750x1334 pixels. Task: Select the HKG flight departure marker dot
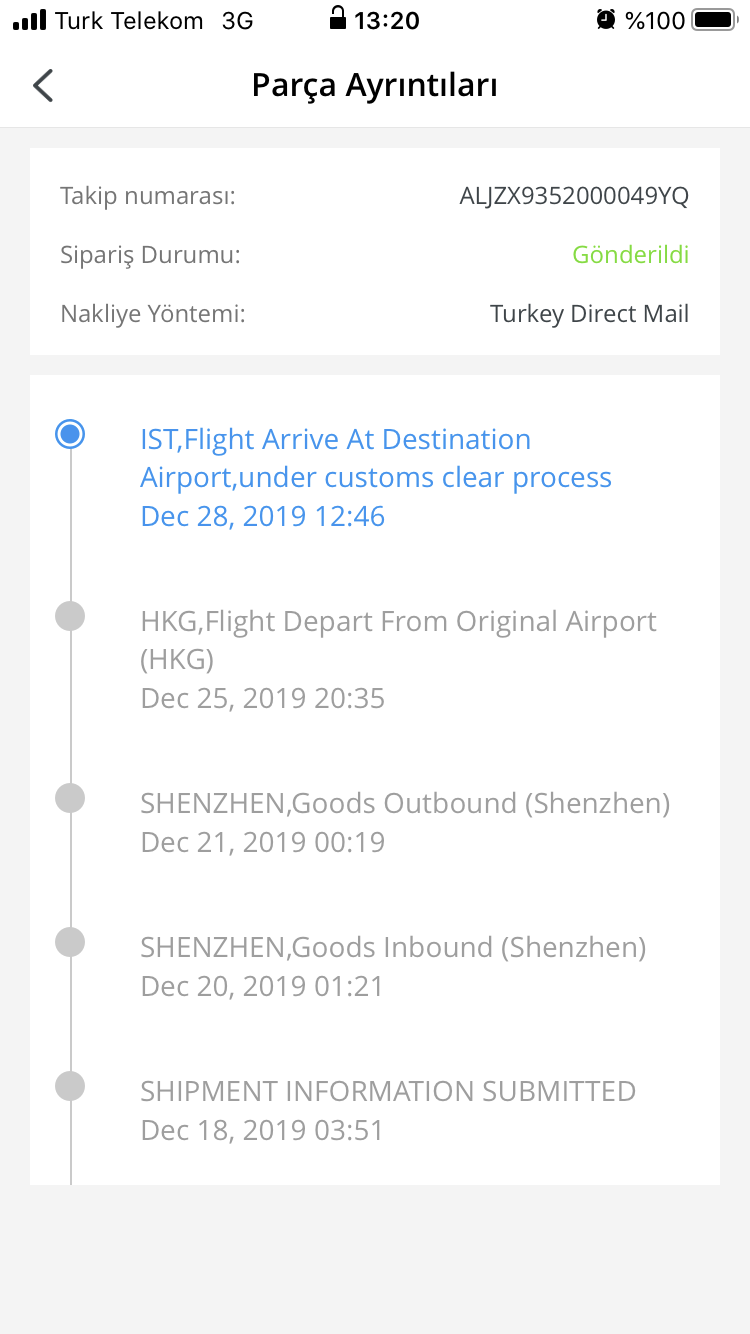point(70,616)
